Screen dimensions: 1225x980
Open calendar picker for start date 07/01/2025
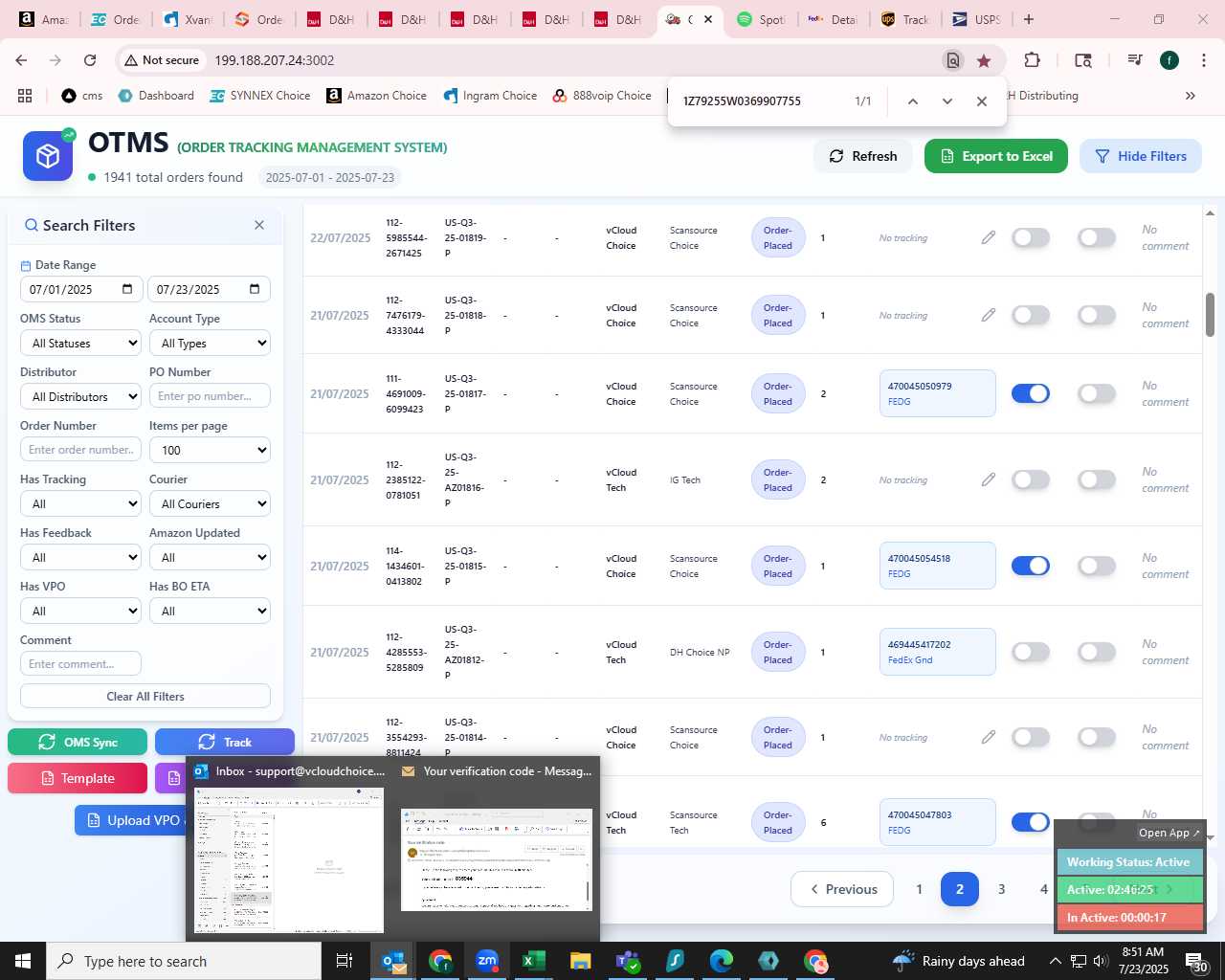point(128,289)
